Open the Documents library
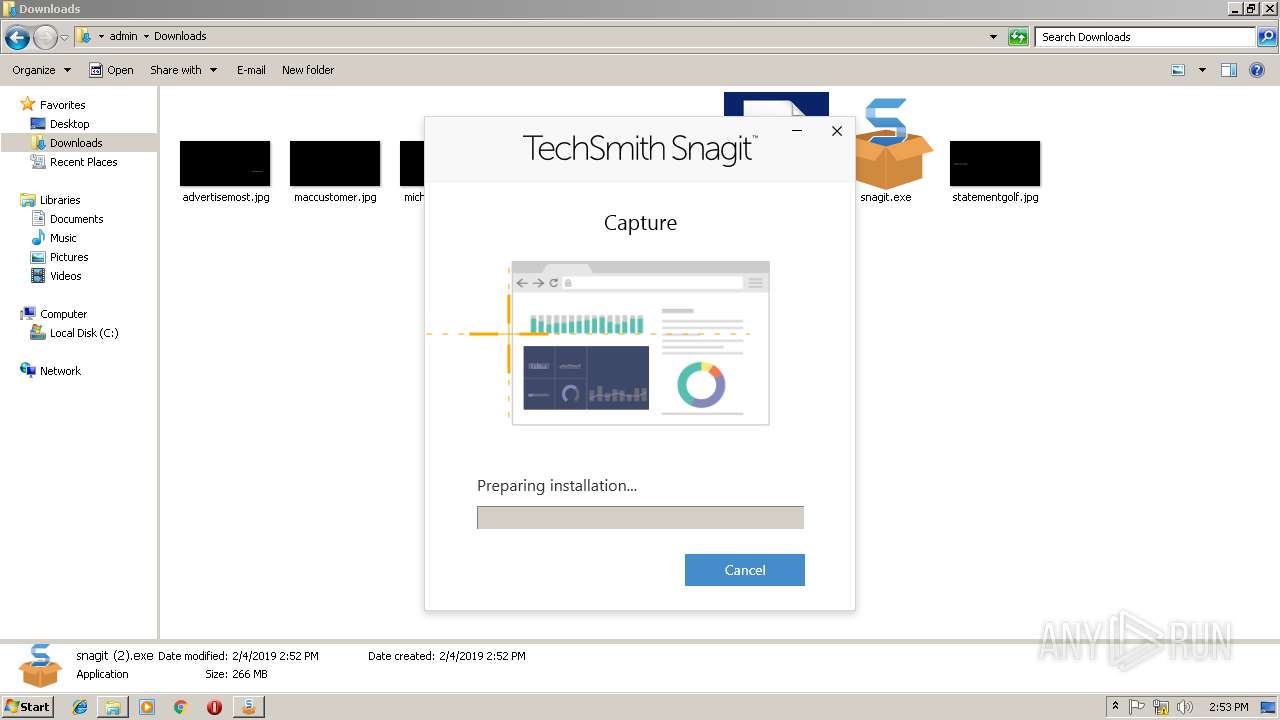Image resolution: width=1280 pixels, height=720 pixels. pyautogui.click(x=76, y=219)
